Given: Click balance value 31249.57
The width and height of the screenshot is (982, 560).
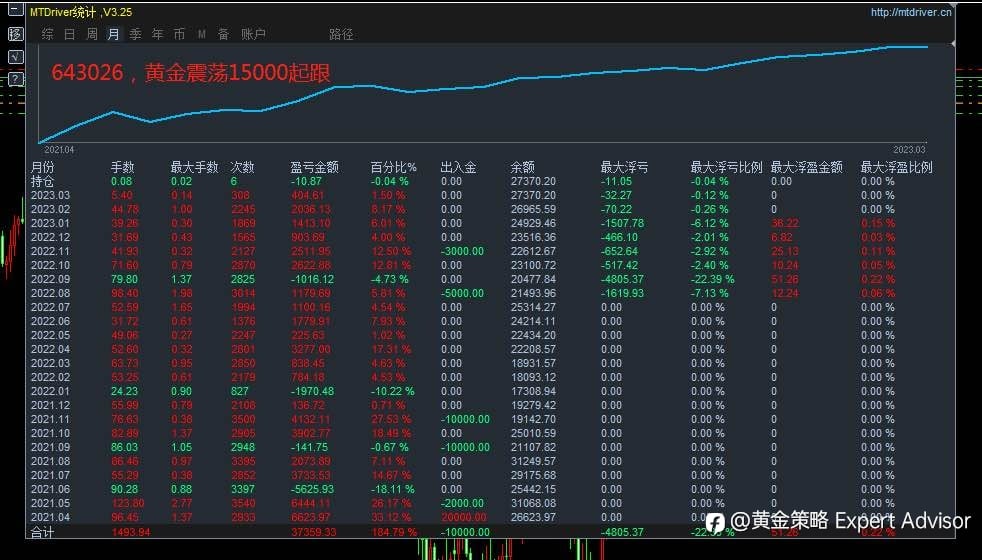Looking at the screenshot, I should [x=533, y=461].
